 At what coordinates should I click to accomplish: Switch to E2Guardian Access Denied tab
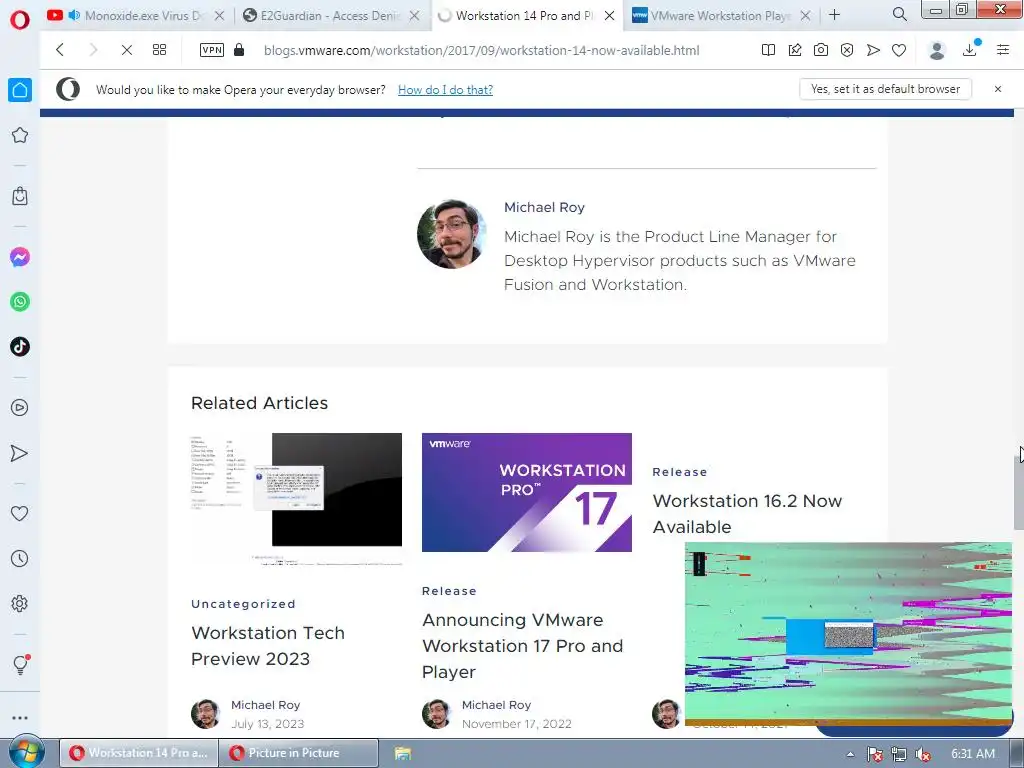tap(330, 15)
